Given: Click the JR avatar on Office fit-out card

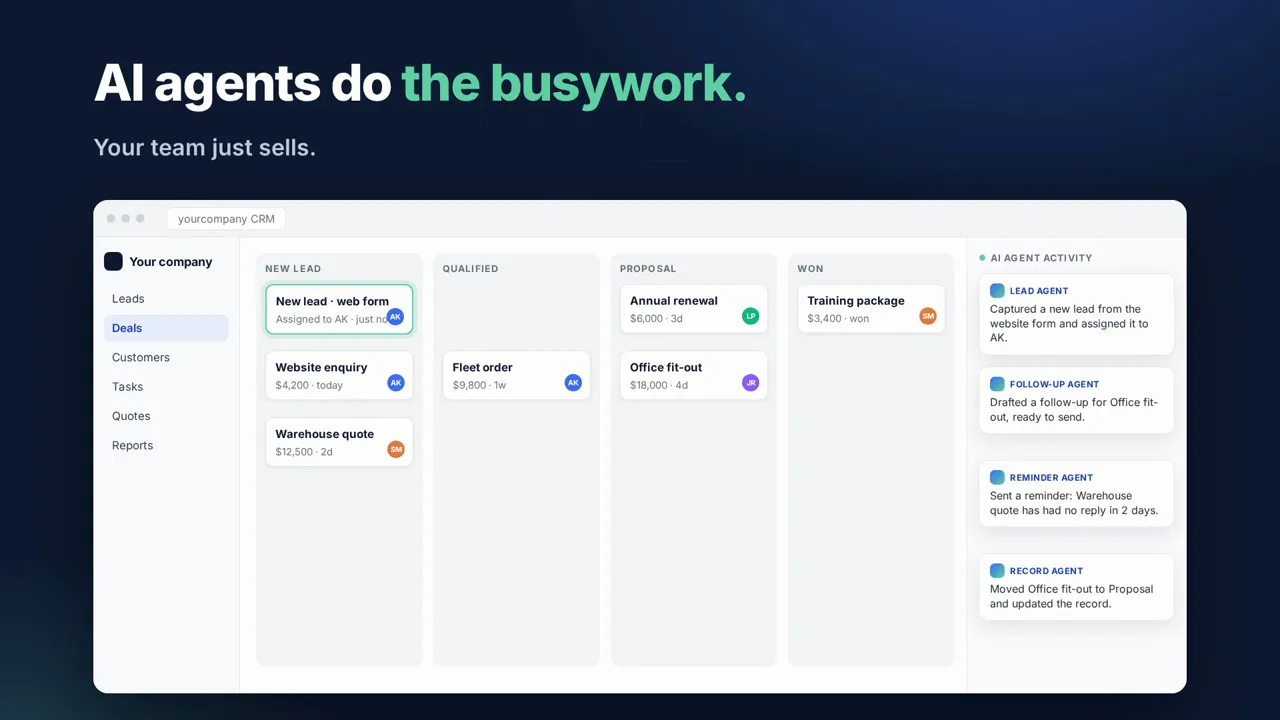Looking at the screenshot, I should coord(750,382).
